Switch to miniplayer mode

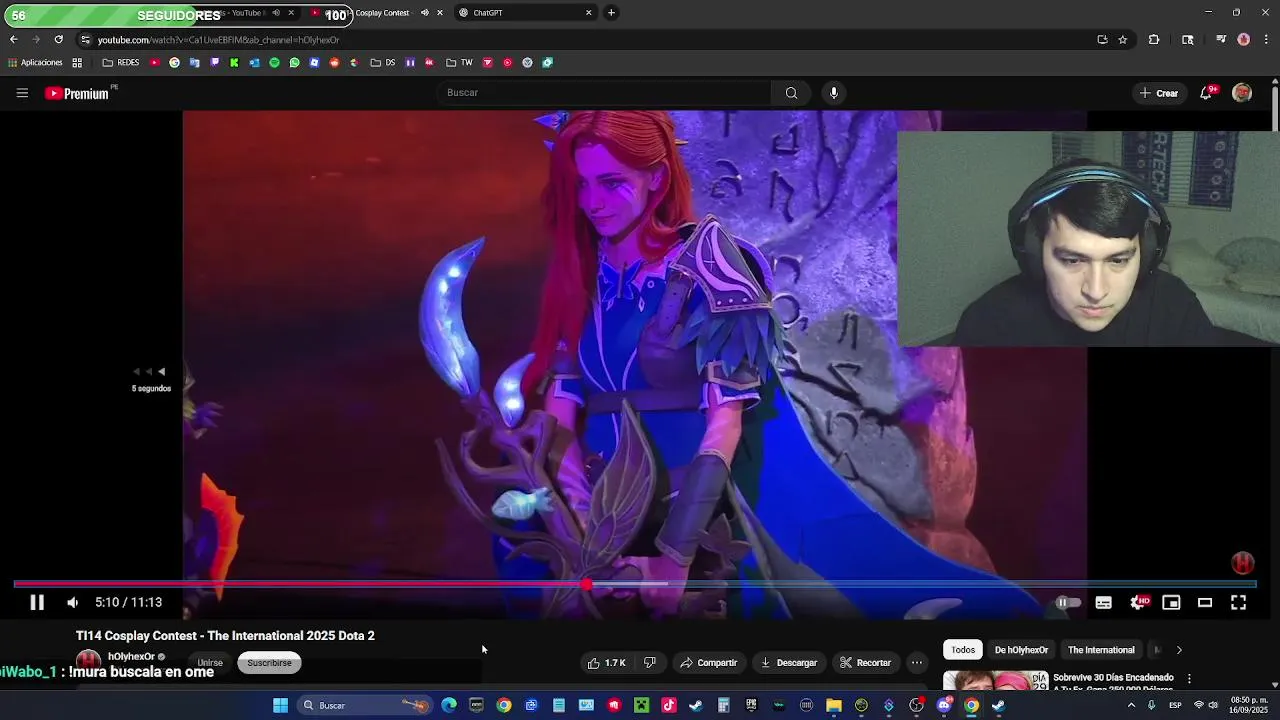tap(1171, 602)
